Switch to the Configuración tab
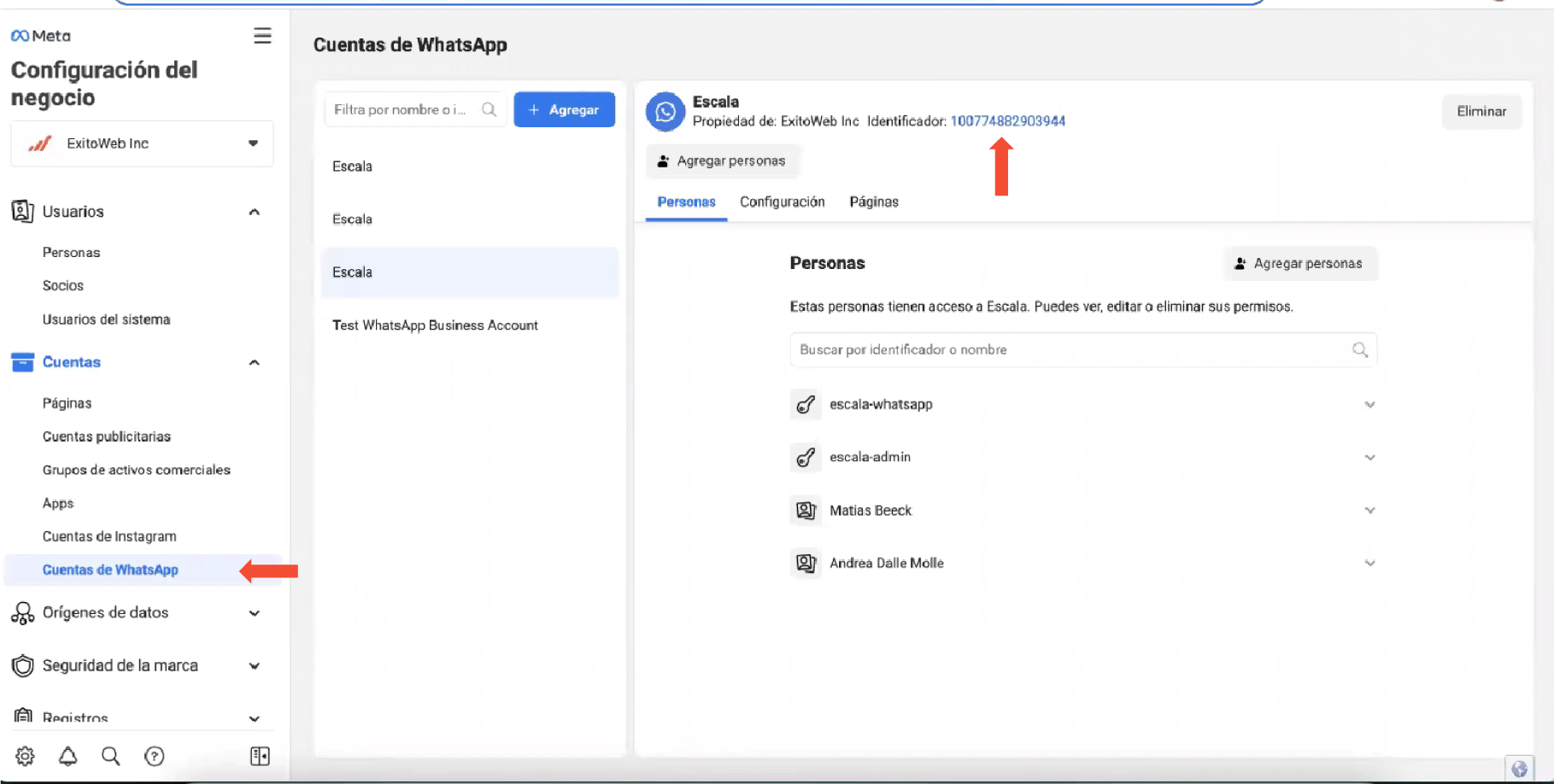This screenshot has height=784, width=1554. pos(782,202)
